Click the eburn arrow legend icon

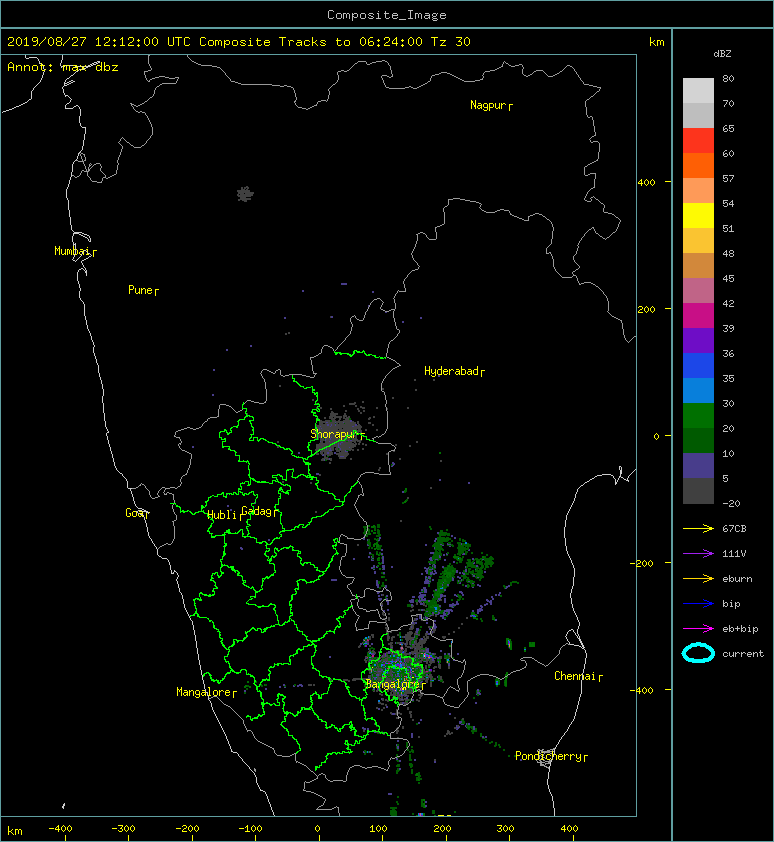(x=698, y=578)
